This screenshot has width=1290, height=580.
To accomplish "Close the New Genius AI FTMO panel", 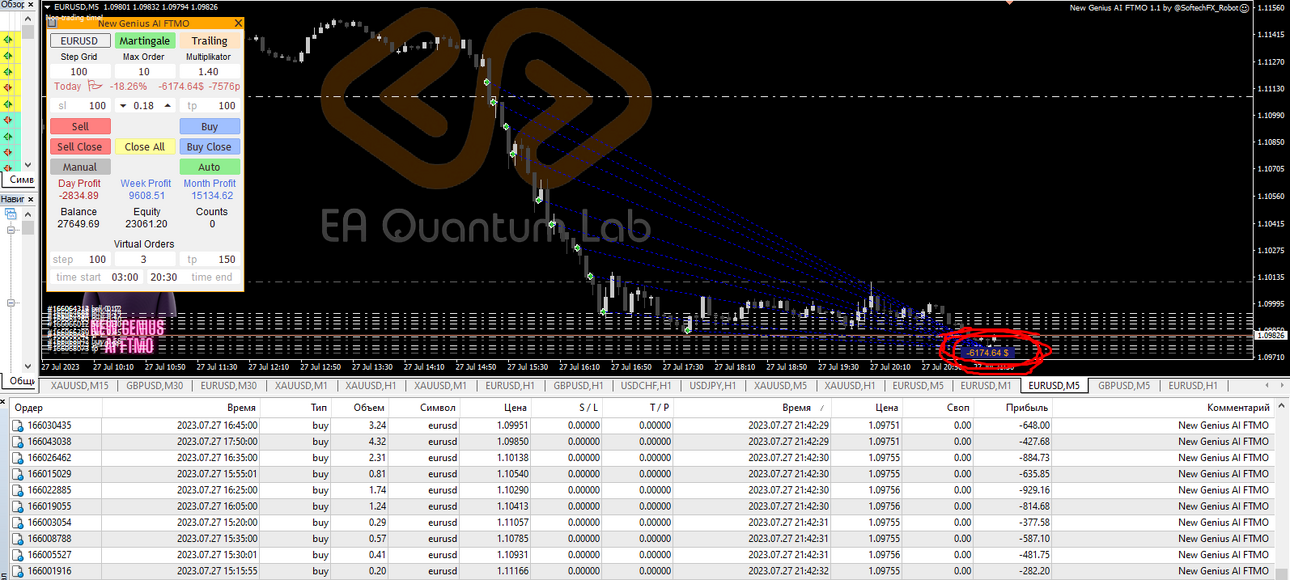I will (x=237, y=23).
